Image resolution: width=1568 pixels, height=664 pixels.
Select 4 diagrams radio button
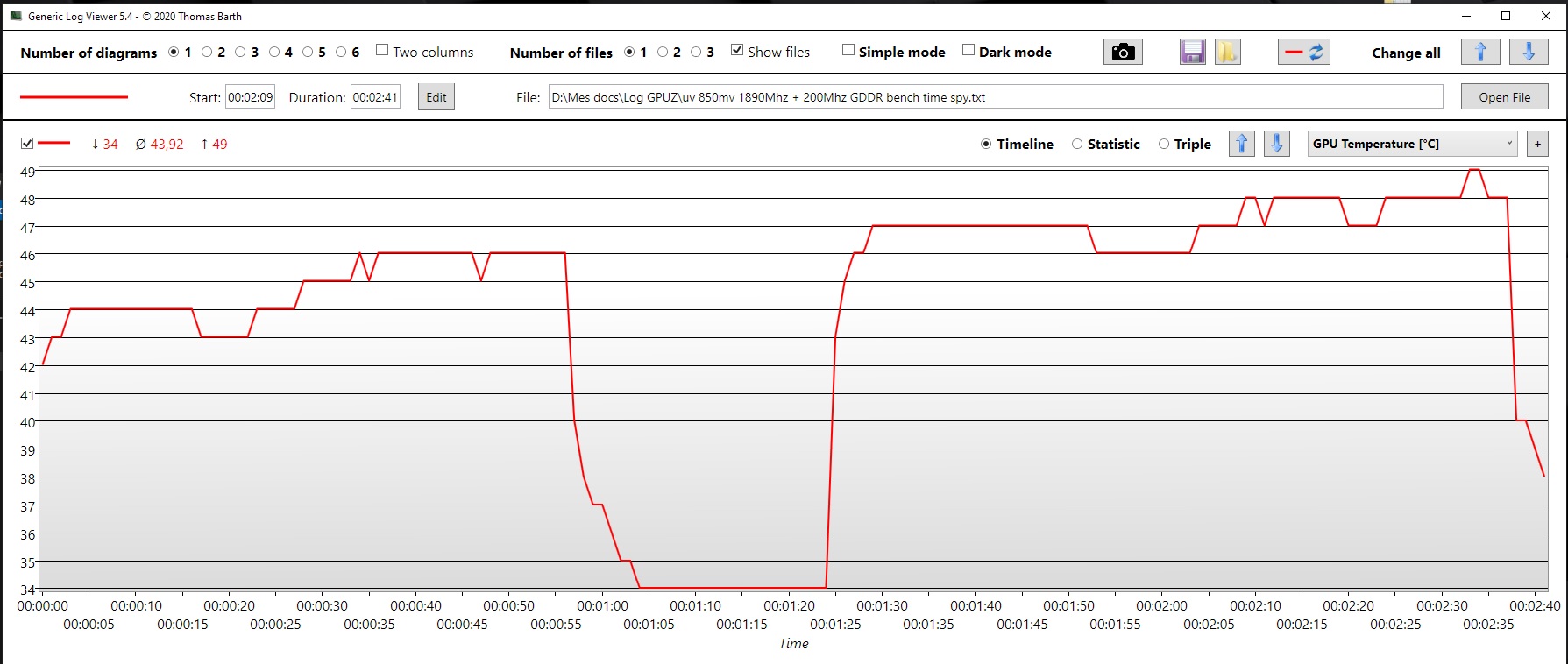[x=274, y=53]
